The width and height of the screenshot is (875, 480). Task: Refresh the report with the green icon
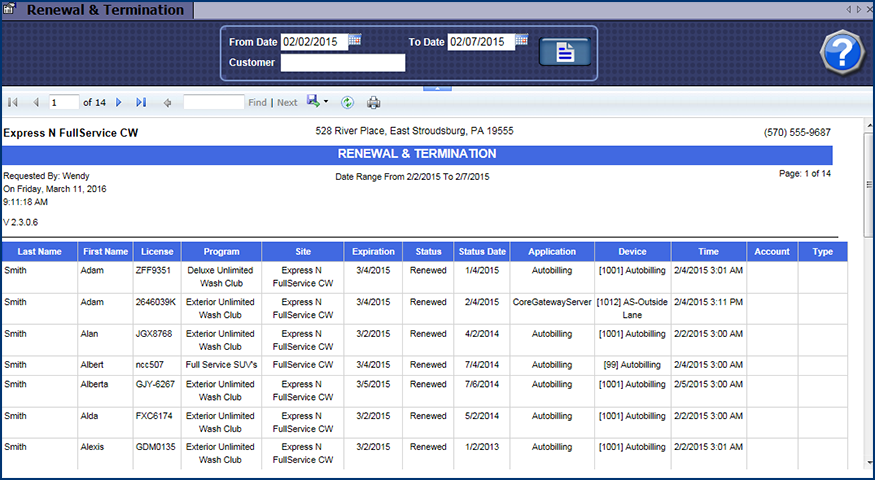347,102
